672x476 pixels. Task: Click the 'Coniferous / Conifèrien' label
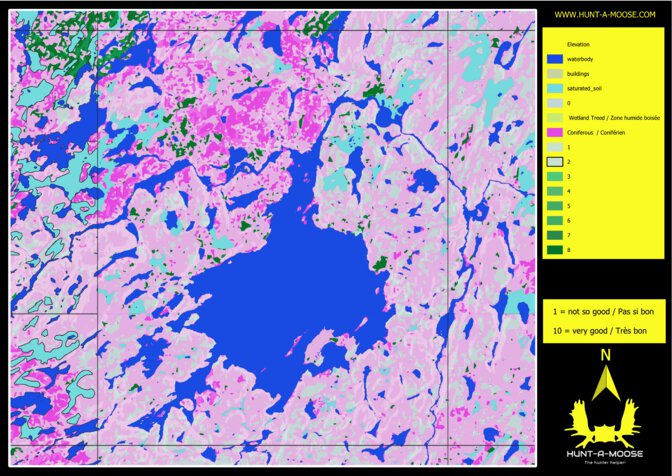pos(596,132)
